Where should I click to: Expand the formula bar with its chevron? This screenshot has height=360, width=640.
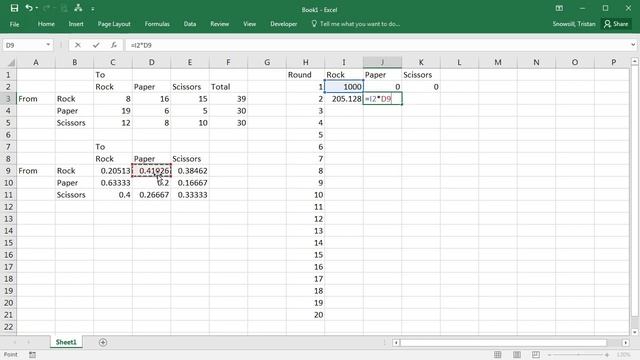633,45
